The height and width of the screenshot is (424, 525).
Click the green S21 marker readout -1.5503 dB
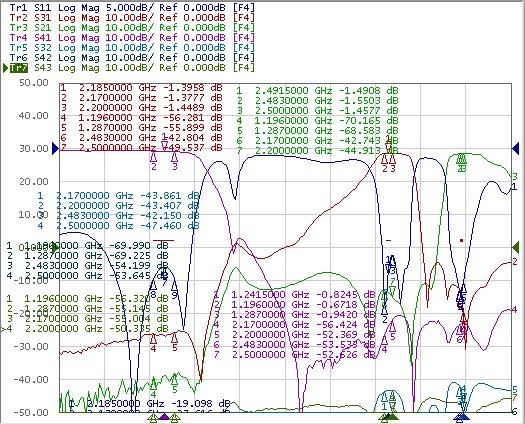[369, 100]
